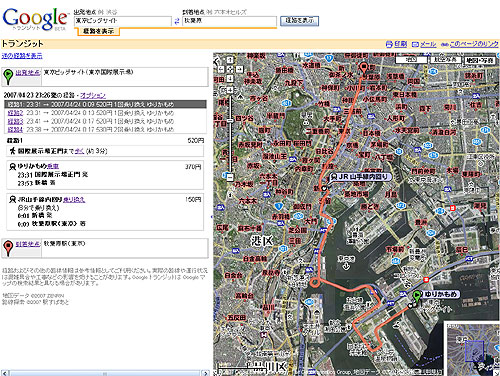Select the 経路2 route link

[x=15, y=113]
